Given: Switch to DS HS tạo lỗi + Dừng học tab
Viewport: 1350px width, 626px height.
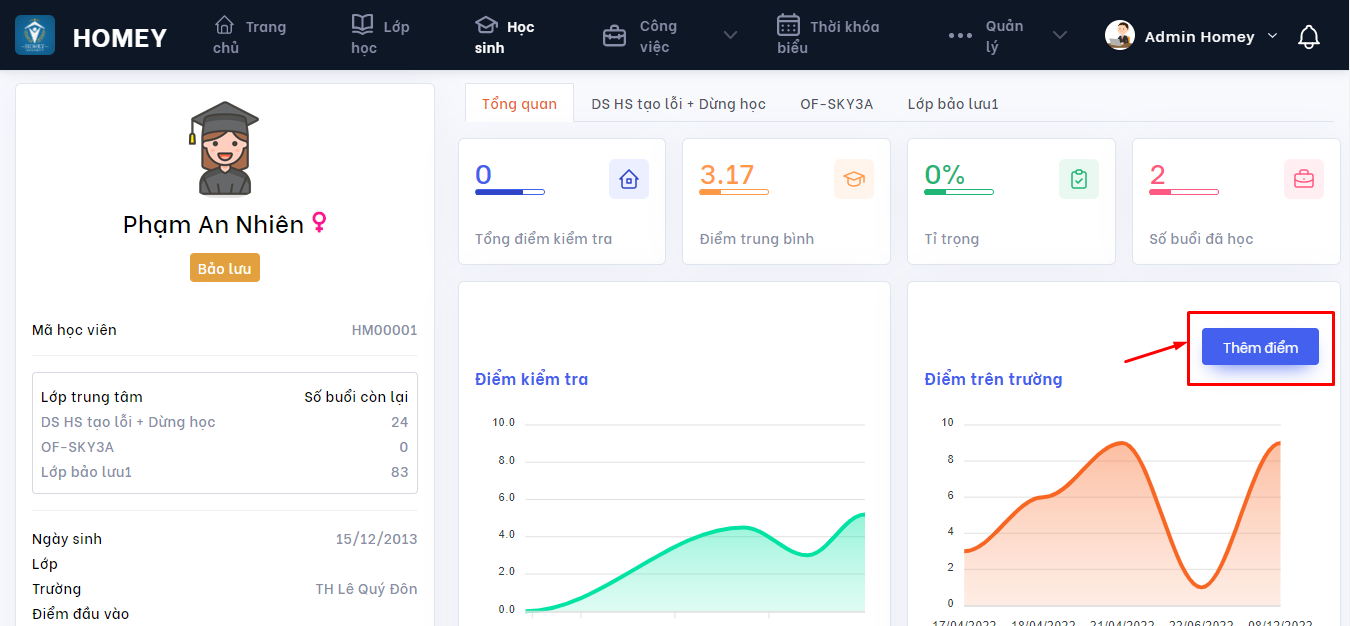Looking at the screenshot, I should [x=678, y=104].
